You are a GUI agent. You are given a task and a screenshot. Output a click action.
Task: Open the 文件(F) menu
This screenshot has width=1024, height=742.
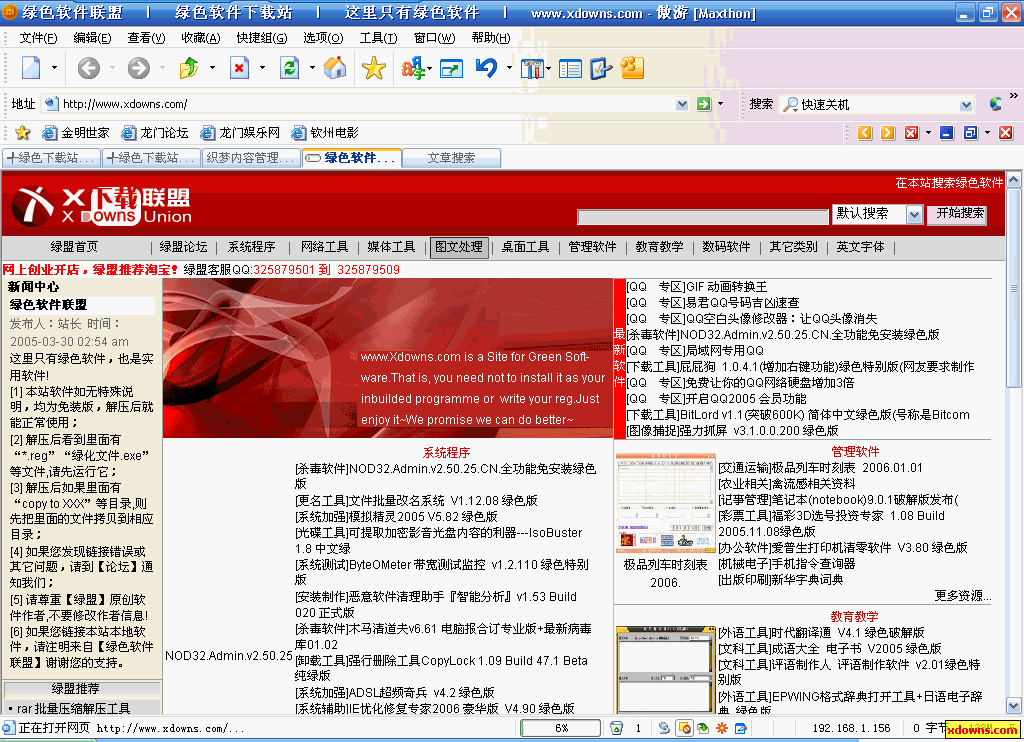[38, 38]
